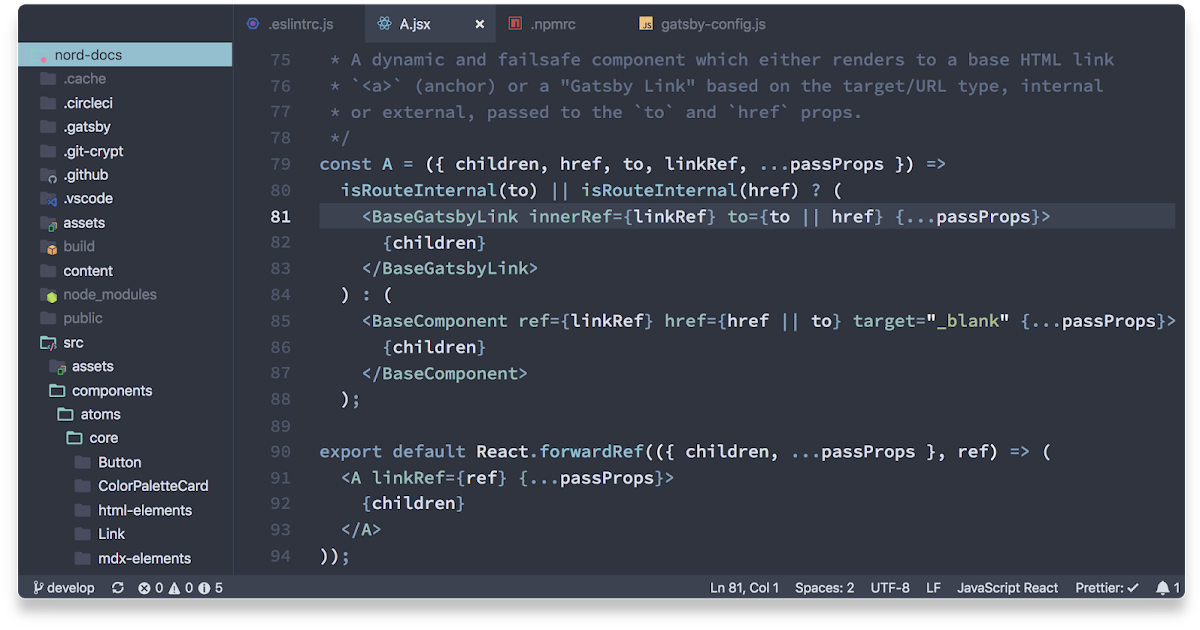Switch to the .eslintrc.js tab

click(300, 23)
